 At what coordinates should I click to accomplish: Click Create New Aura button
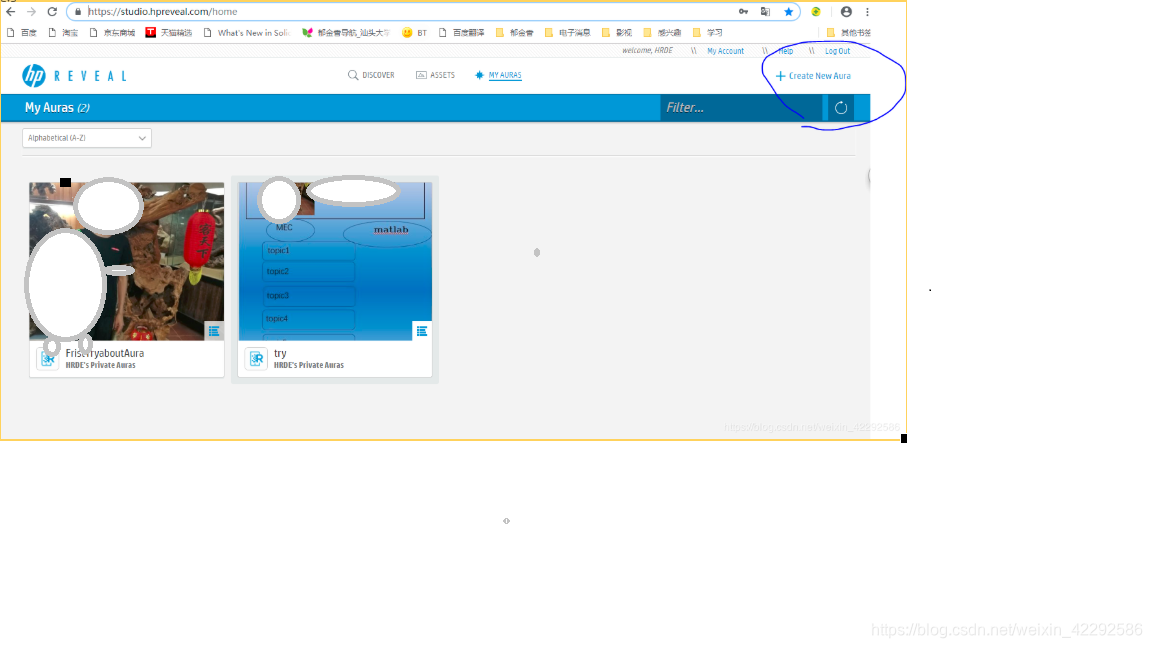813,76
